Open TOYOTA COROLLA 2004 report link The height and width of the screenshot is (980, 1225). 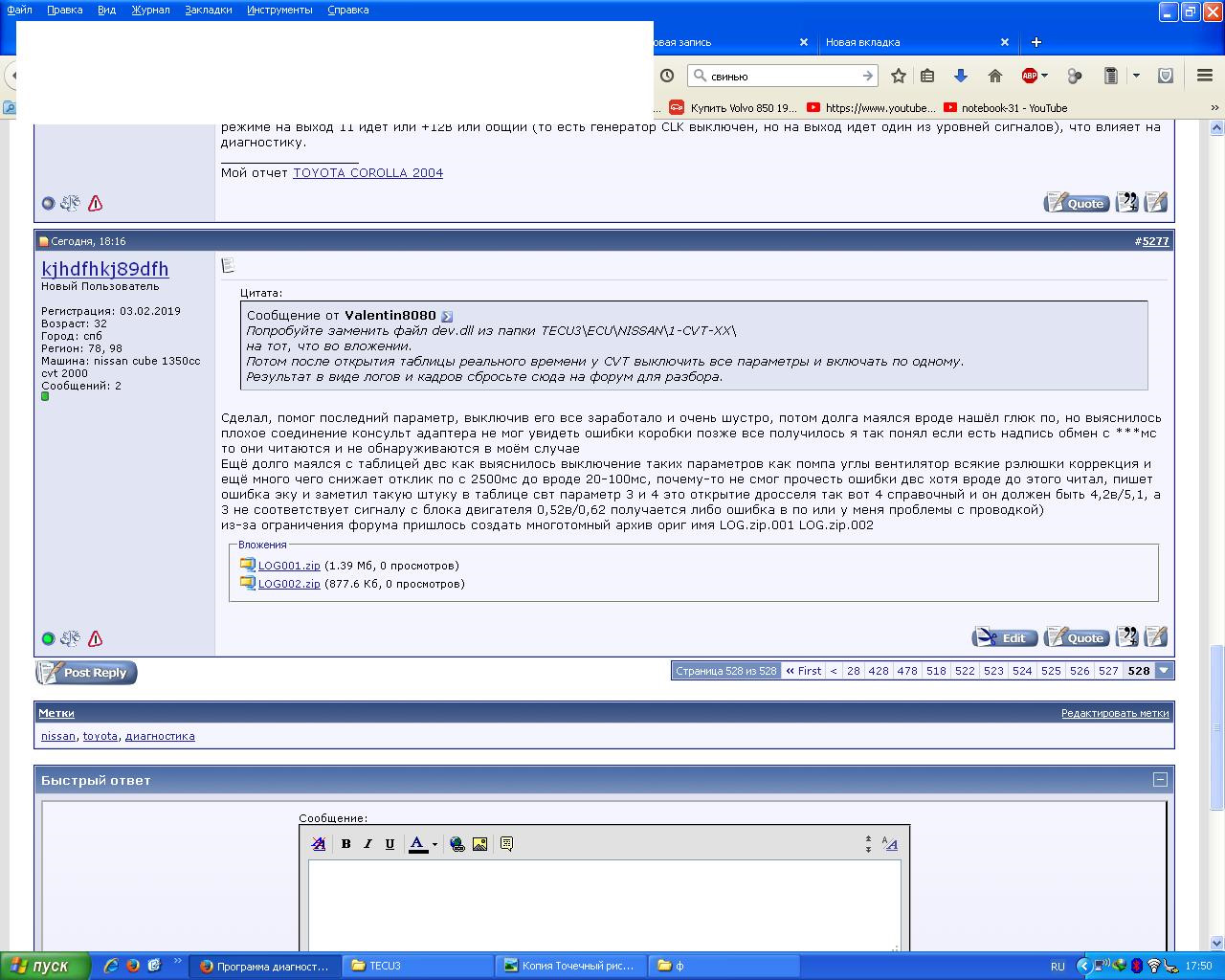tap(367, 173)
